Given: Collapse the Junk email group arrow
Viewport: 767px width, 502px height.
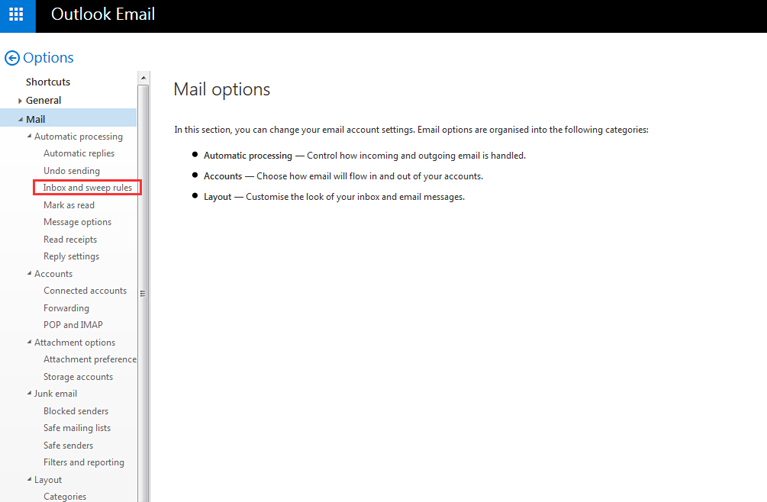Looking at the screenshot, I should (x=29, y=393).
